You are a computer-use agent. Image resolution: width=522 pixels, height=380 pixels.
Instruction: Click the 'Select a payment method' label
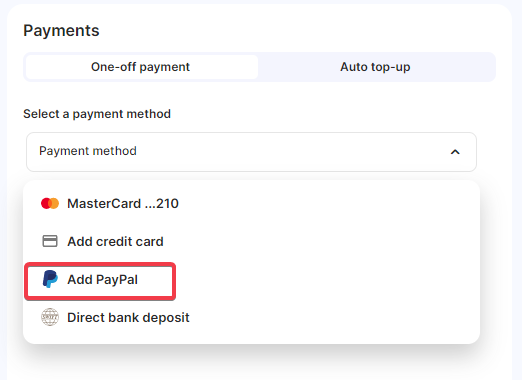97,114
